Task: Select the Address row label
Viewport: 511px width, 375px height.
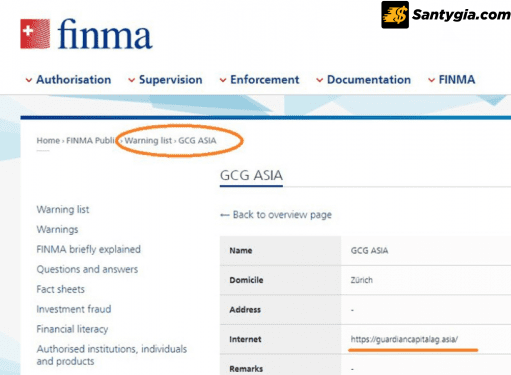Action: tap(245, 310)
